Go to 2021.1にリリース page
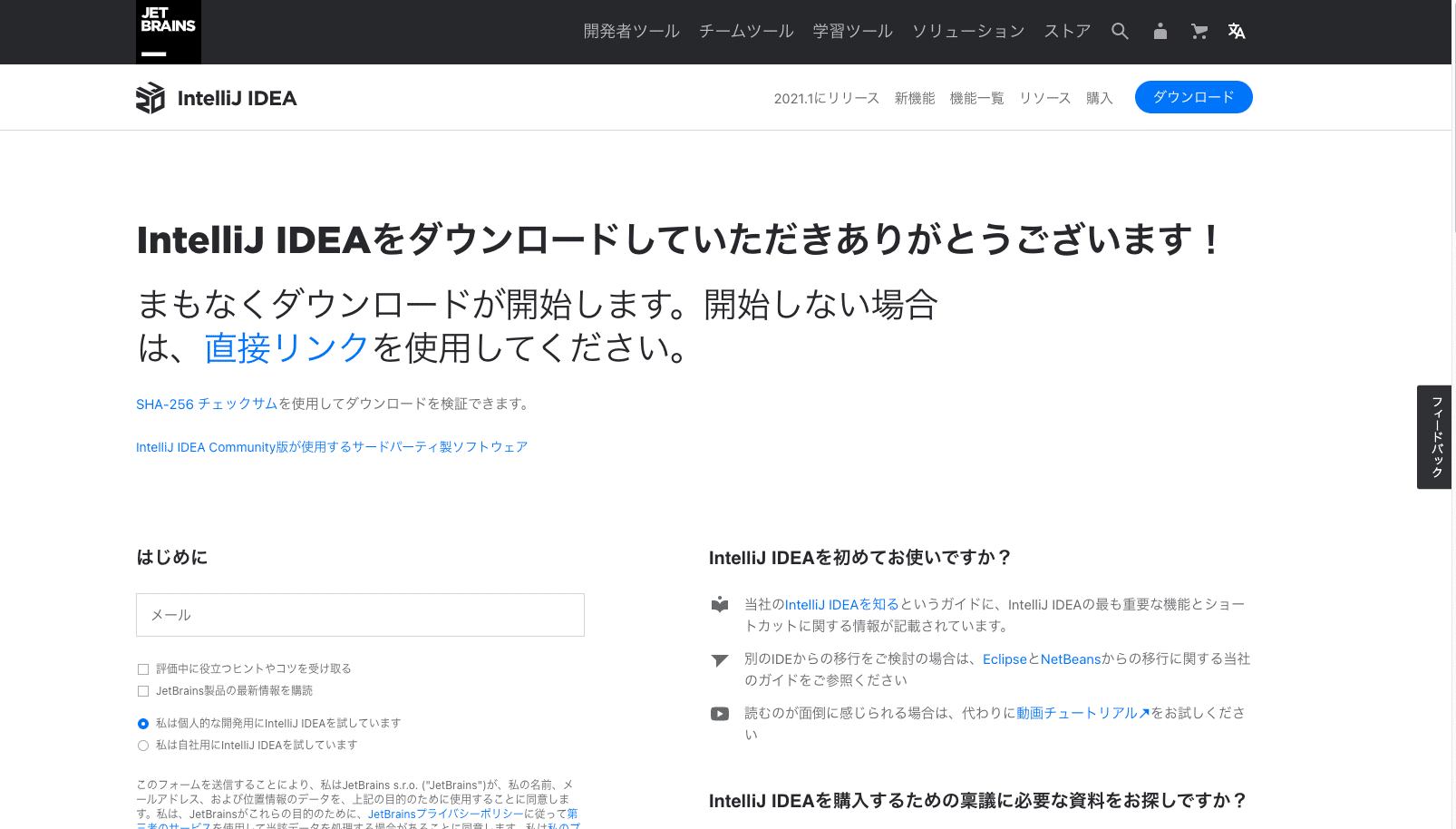The image size is (1456, 829). coord(827,98)
